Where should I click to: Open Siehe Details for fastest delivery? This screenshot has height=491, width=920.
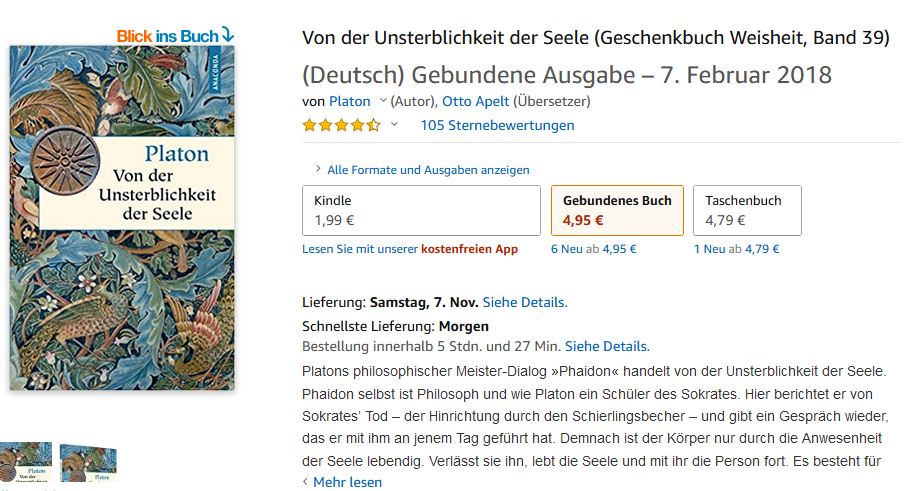click(x=607, y=346)
